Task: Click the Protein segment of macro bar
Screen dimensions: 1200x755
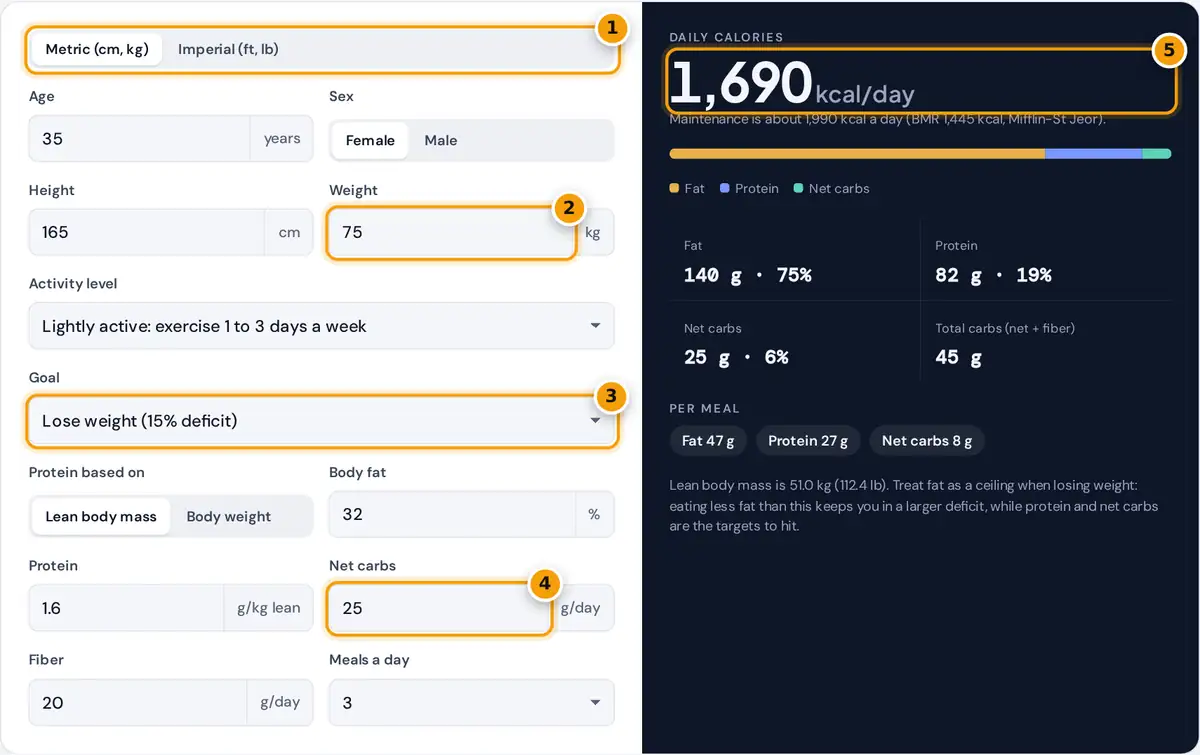Action: pyautogui.click(x=1094, y=154)
